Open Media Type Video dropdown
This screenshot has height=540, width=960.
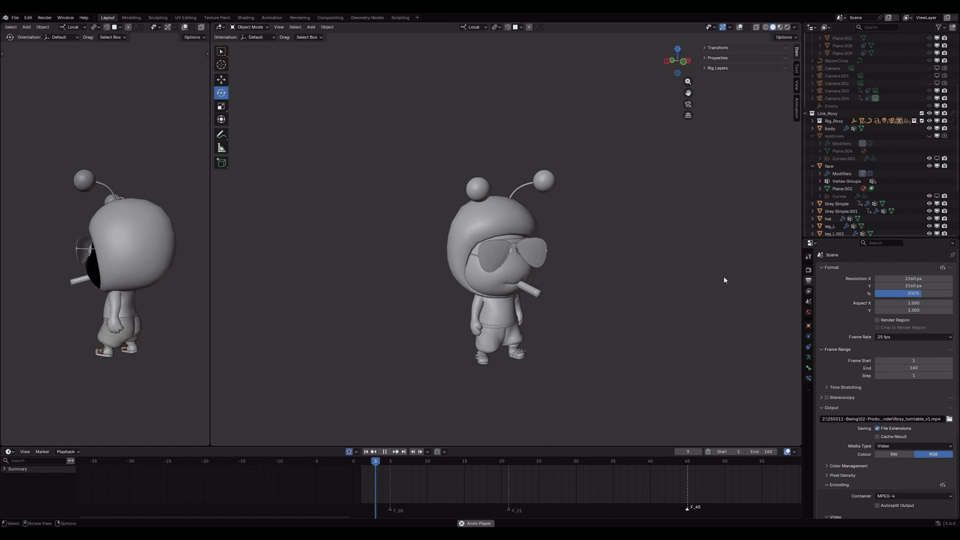pyautogui.click(x=913, y=446)
